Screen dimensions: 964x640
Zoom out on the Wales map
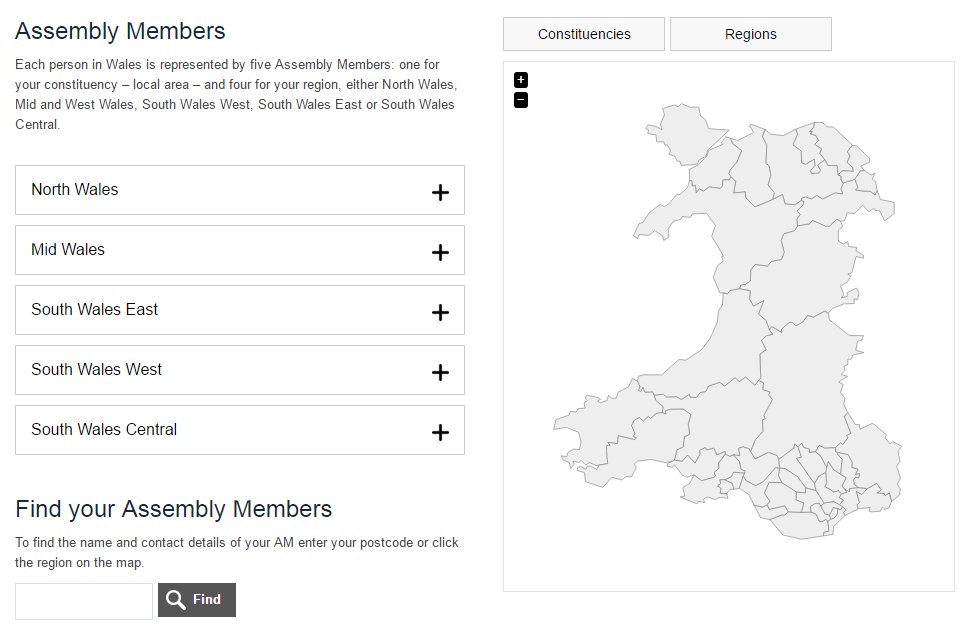coord(521,100)
